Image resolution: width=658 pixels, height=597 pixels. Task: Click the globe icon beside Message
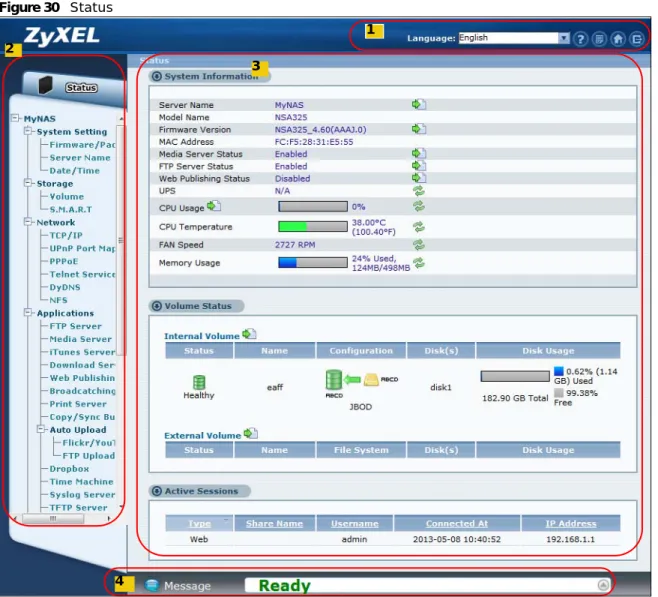151,585
